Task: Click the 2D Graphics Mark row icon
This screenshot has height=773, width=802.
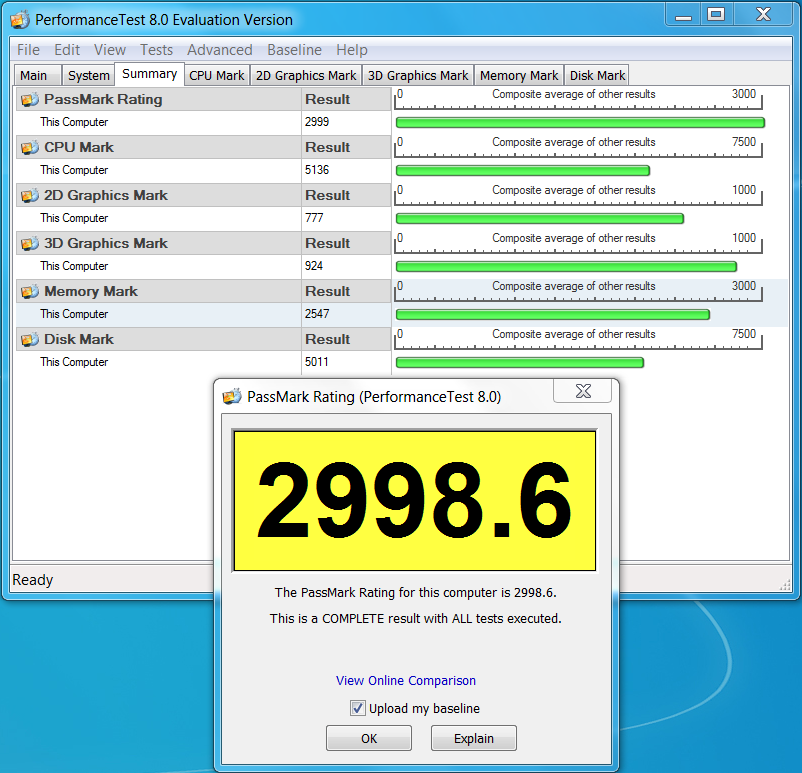Action: 30,195
